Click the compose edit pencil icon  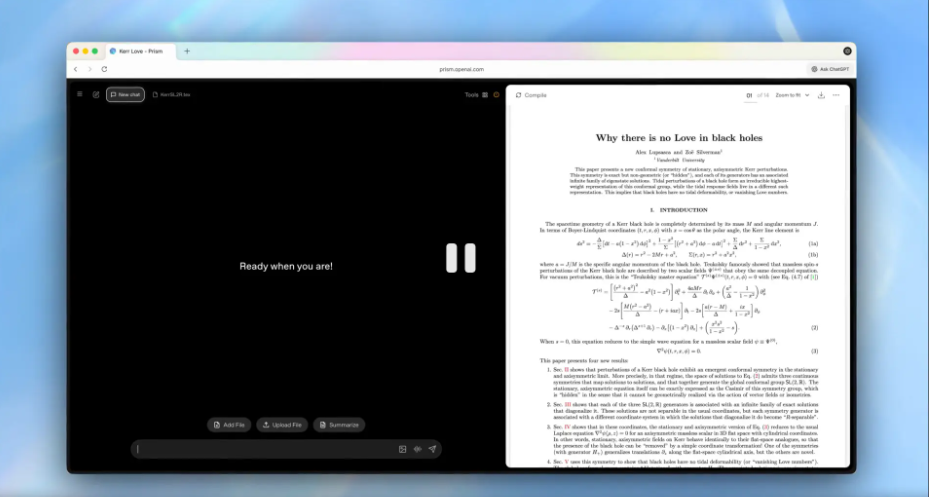(96, 95)
